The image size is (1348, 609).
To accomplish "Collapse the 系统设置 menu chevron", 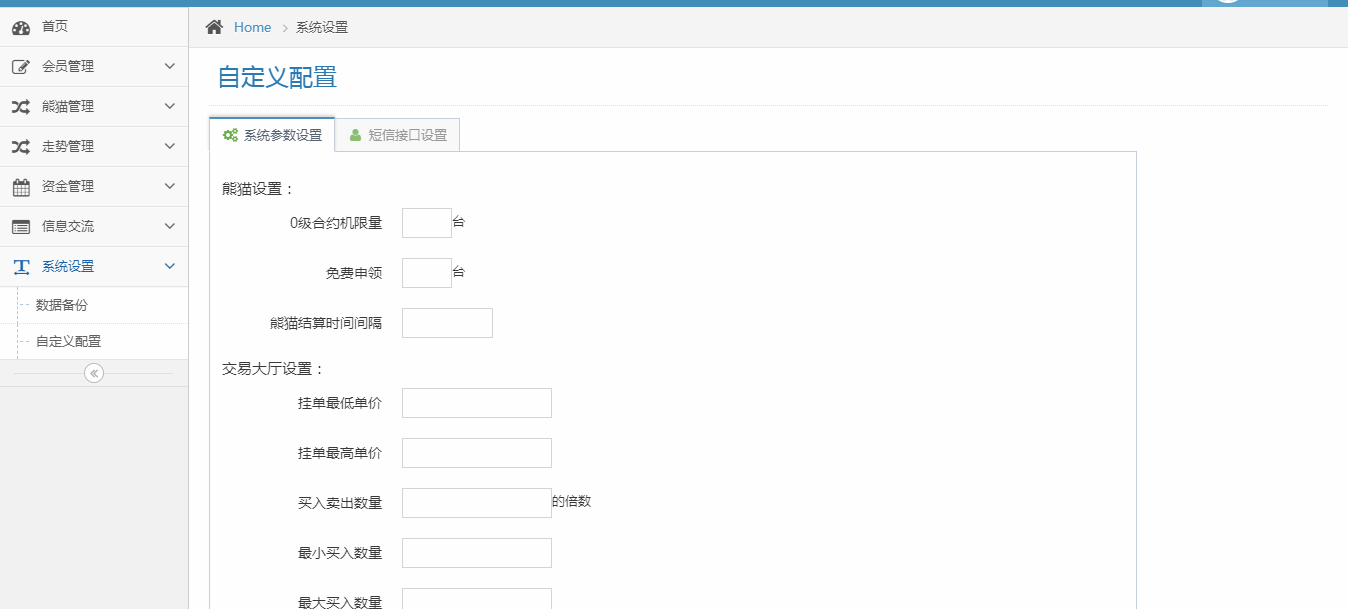I will click(x=169, y=266).
